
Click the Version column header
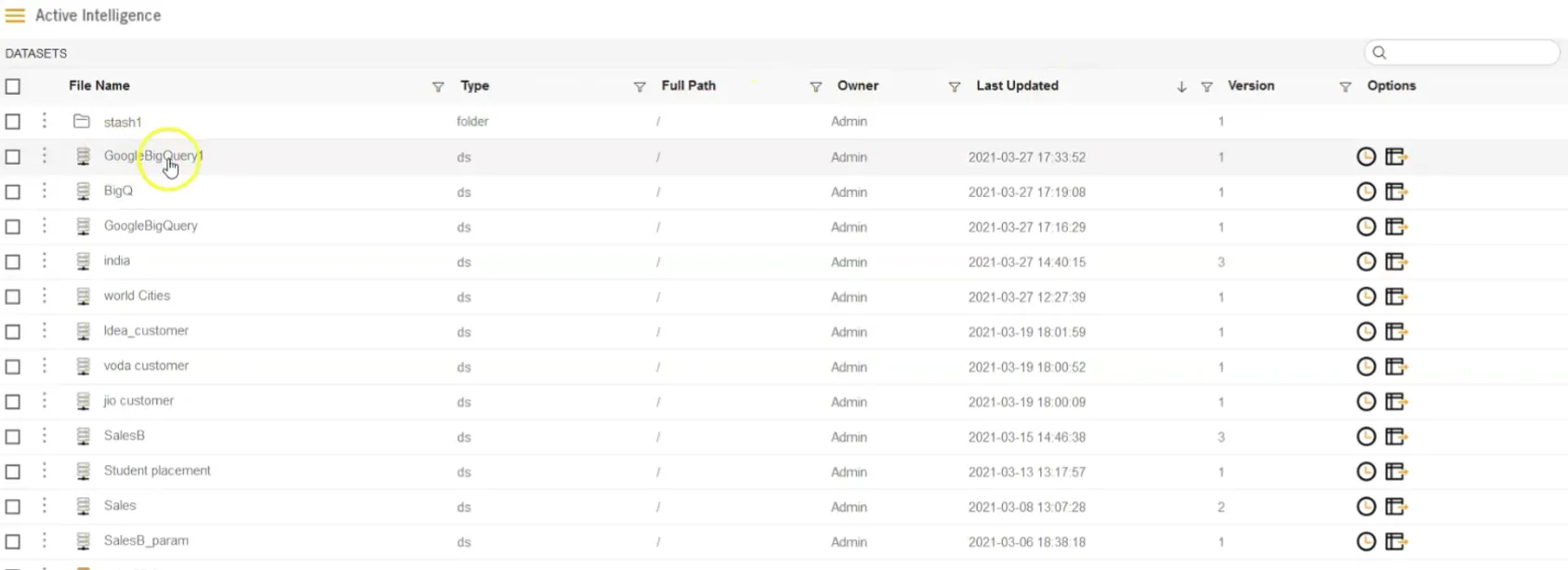[x=1251, y=86]
